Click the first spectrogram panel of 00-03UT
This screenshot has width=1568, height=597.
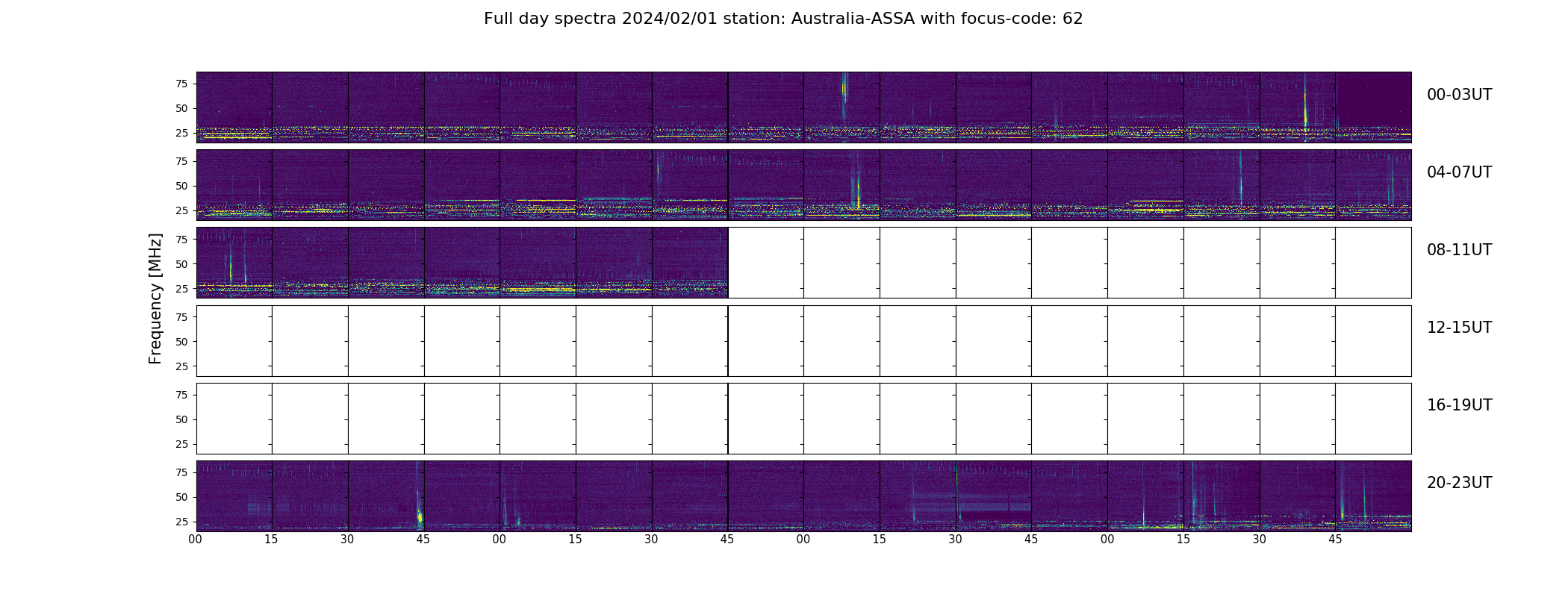(x=234, y=107)
